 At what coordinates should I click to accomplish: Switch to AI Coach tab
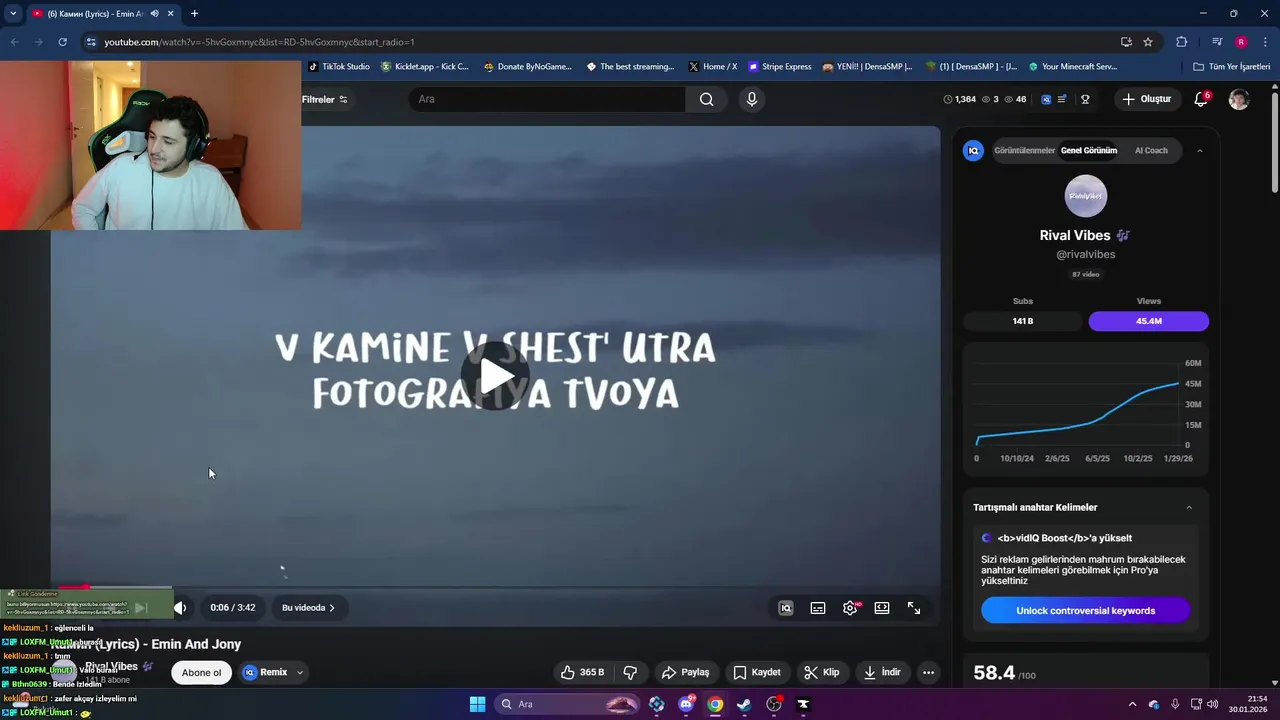[1151, 150]
